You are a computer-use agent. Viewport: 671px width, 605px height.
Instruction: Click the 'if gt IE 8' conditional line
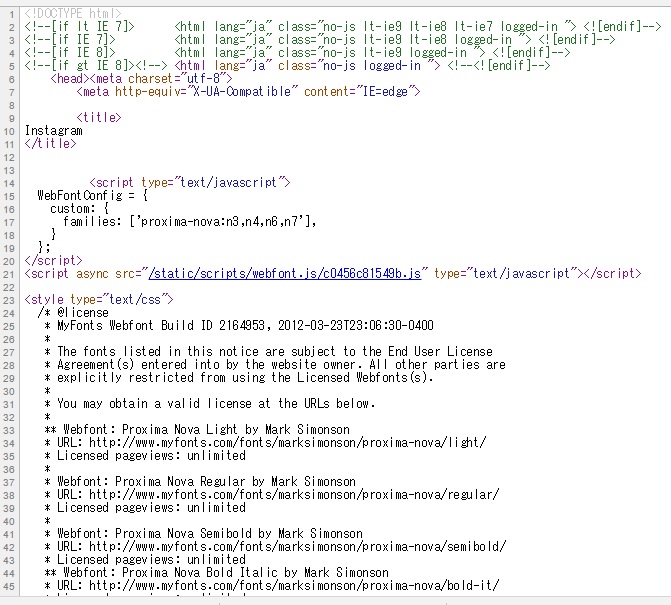coord(288,65)
